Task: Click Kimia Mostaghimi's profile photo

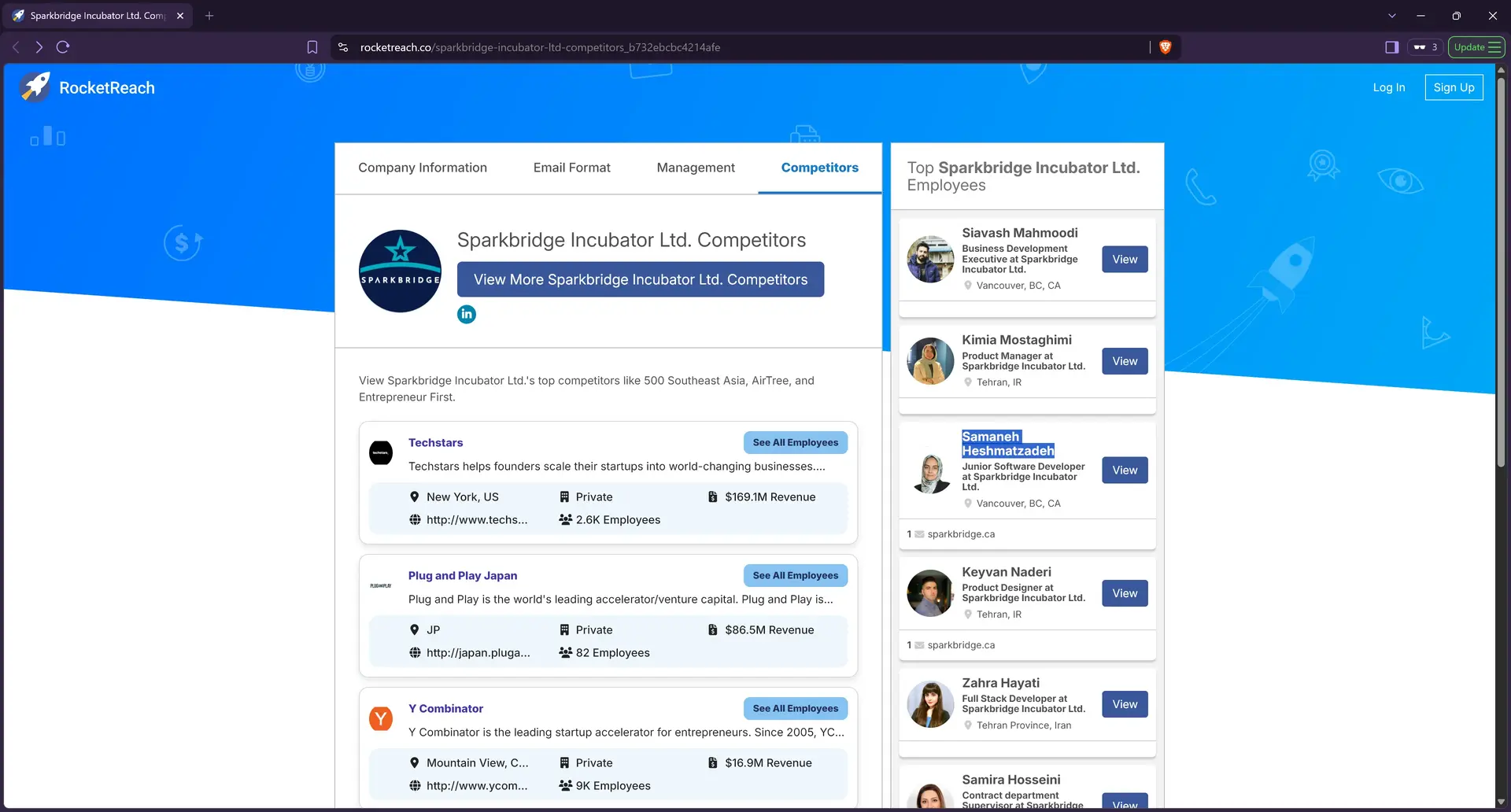Action: click(930, 361)
